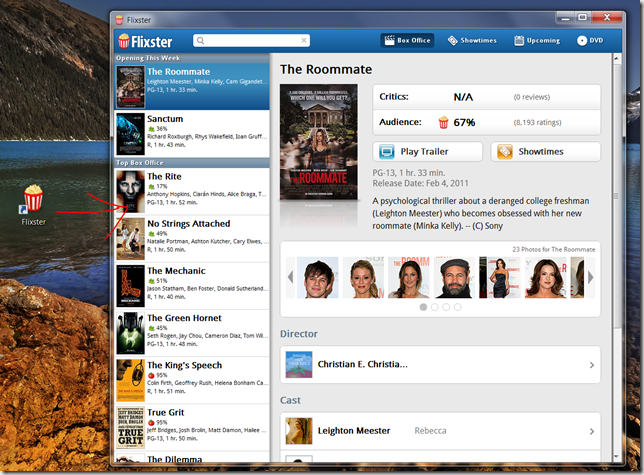Select Sanctum poster thumbnail

click(130, 134)
